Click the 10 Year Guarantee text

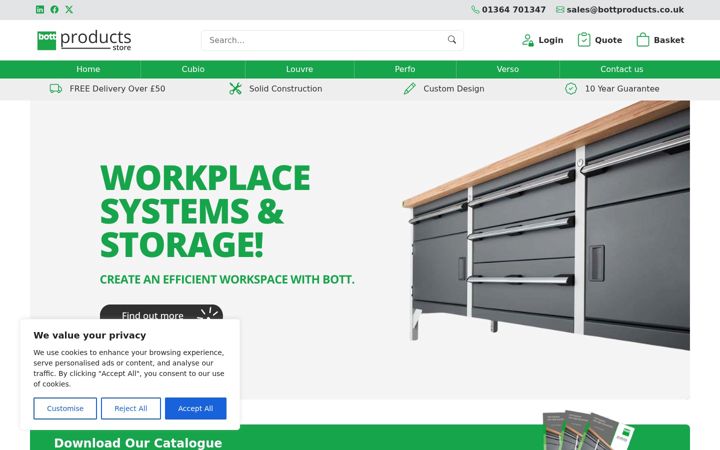click(x=622, y=89)
